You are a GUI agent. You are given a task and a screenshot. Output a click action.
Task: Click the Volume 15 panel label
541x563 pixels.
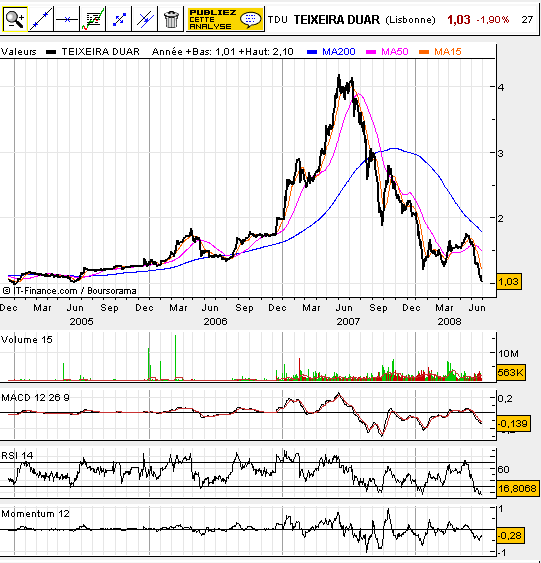(27, 340)
